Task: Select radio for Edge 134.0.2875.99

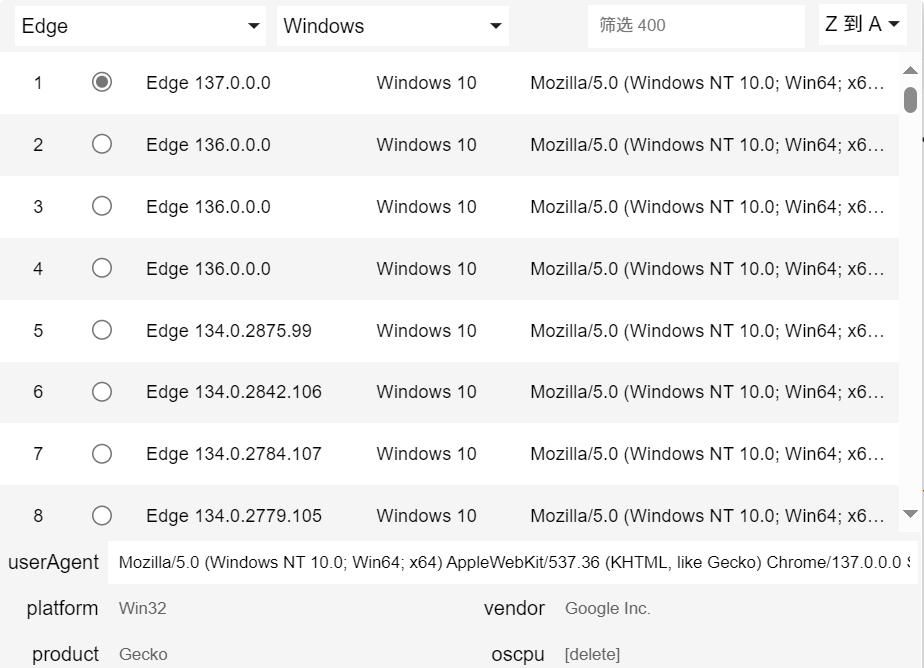Action: point(102,330)
